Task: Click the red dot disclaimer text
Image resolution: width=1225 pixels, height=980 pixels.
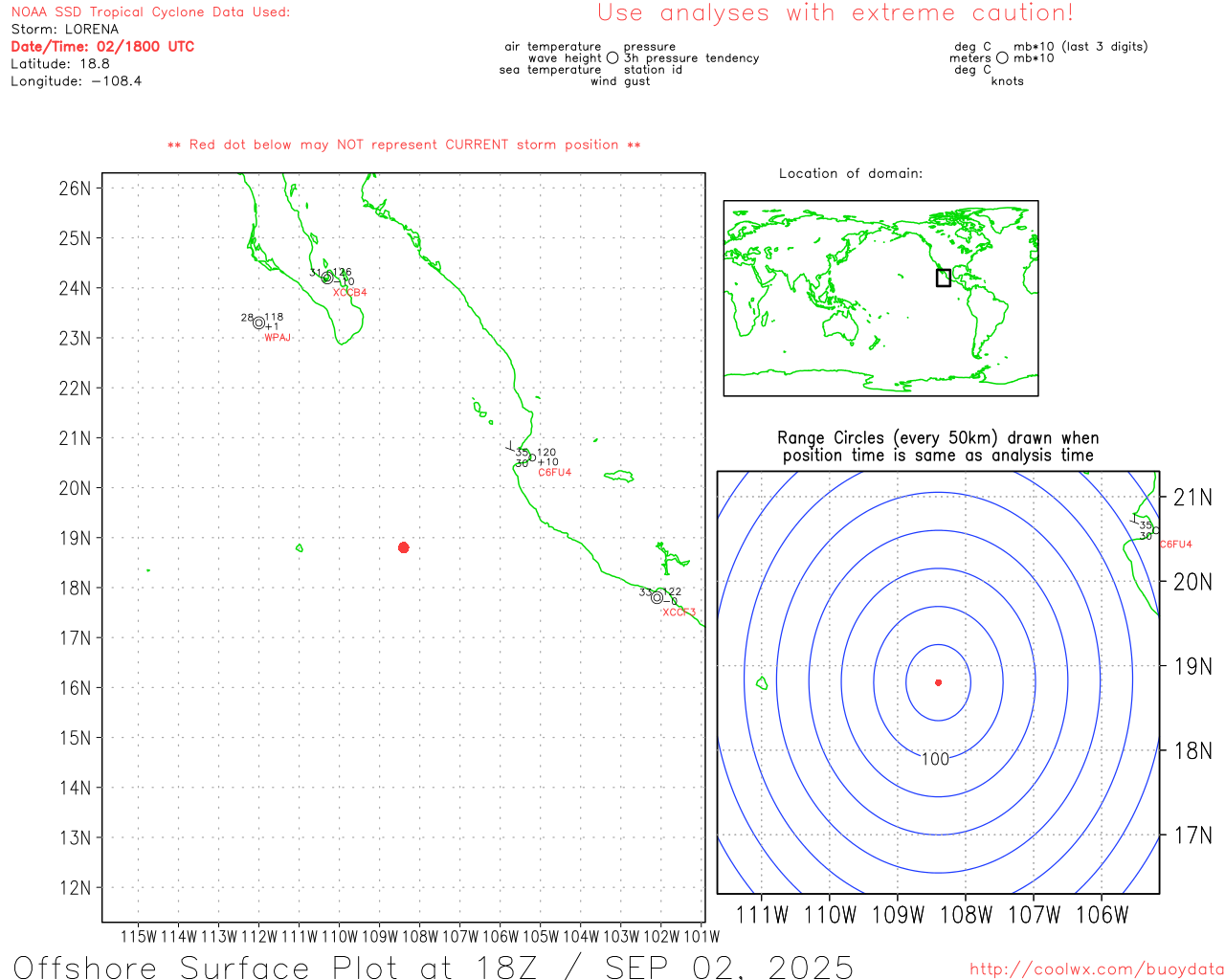Action: [x=404, y=145]
